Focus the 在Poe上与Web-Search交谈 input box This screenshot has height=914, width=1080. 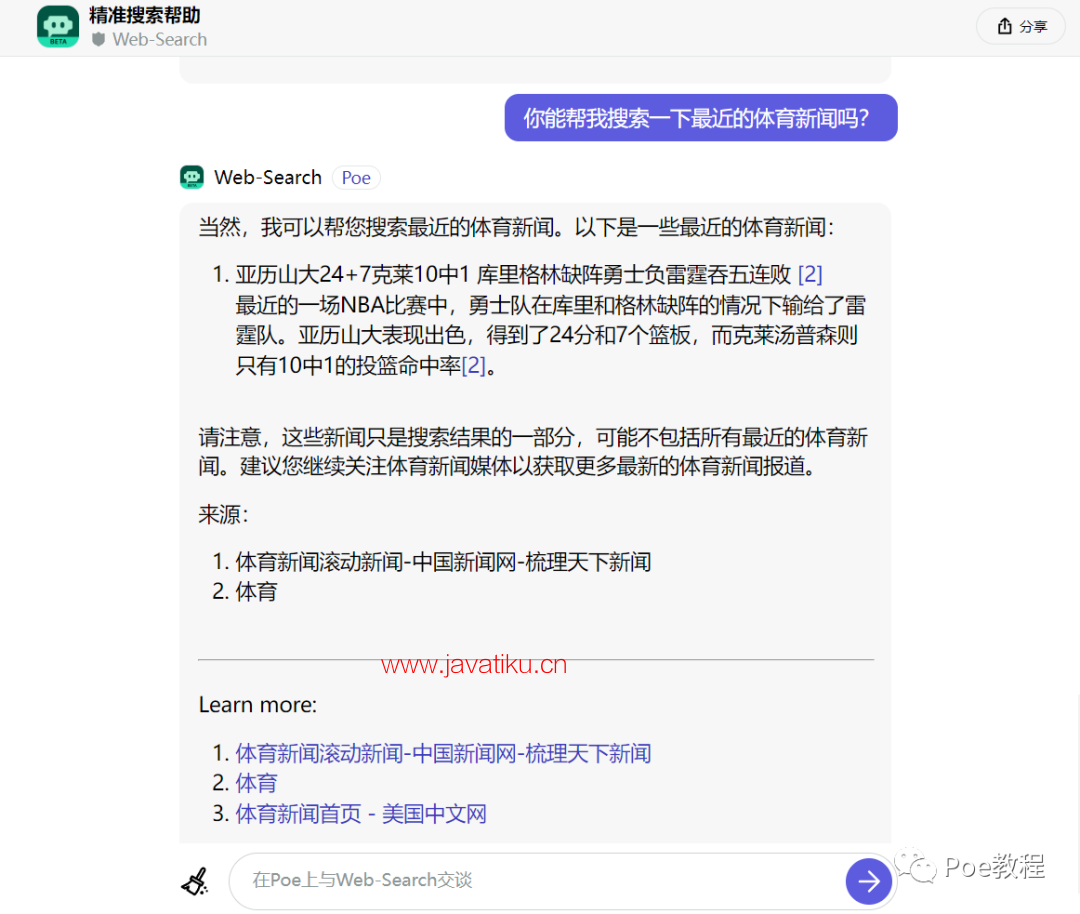click(x=537, y=880)
